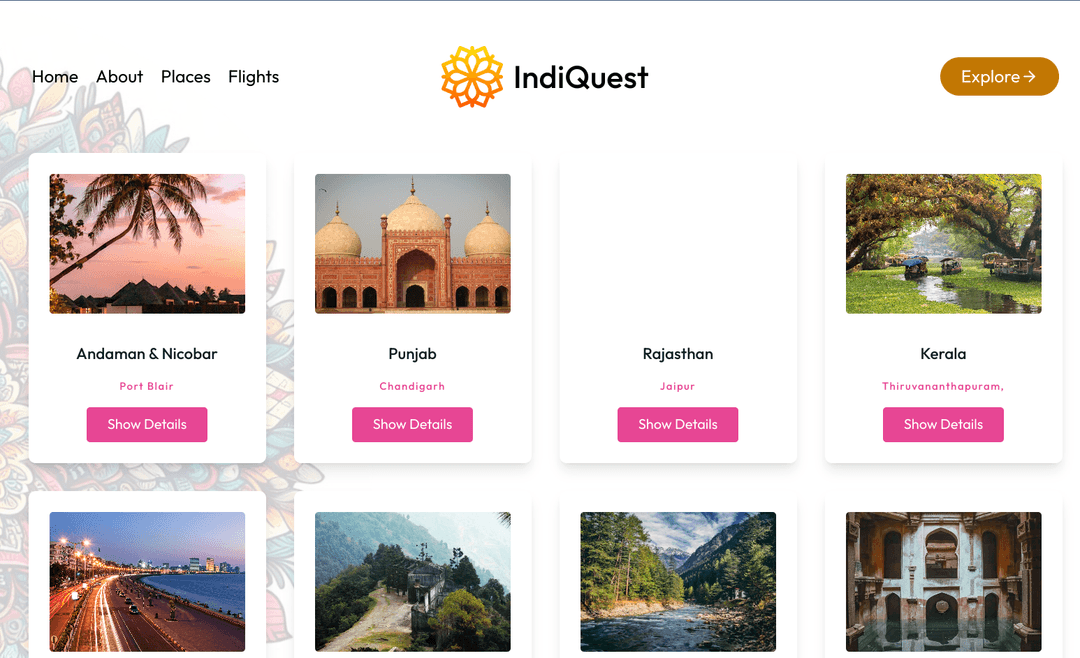Select the misty hillside house image
Image resolution: width=1080 pixels, height=658 pixels.
click(x=412, y=582)
